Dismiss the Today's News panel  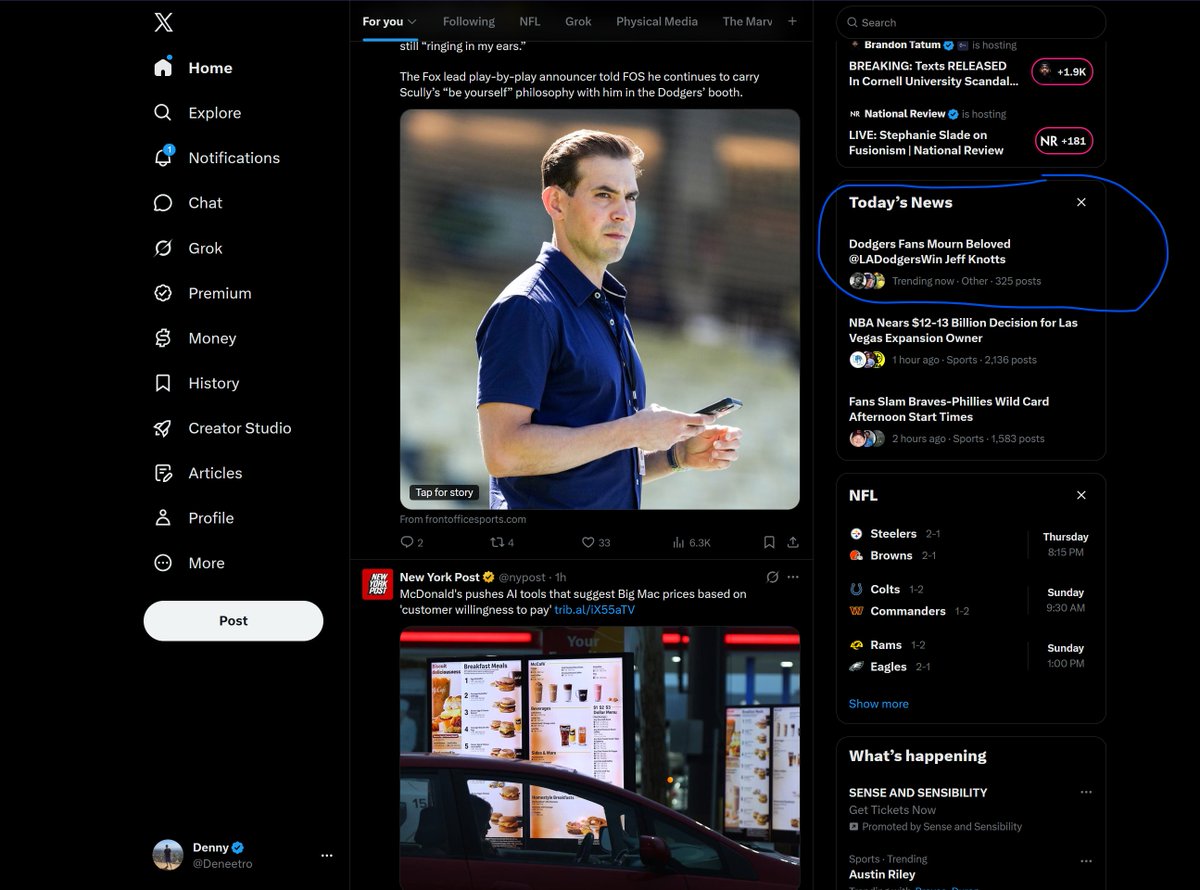pos(1081,202)
